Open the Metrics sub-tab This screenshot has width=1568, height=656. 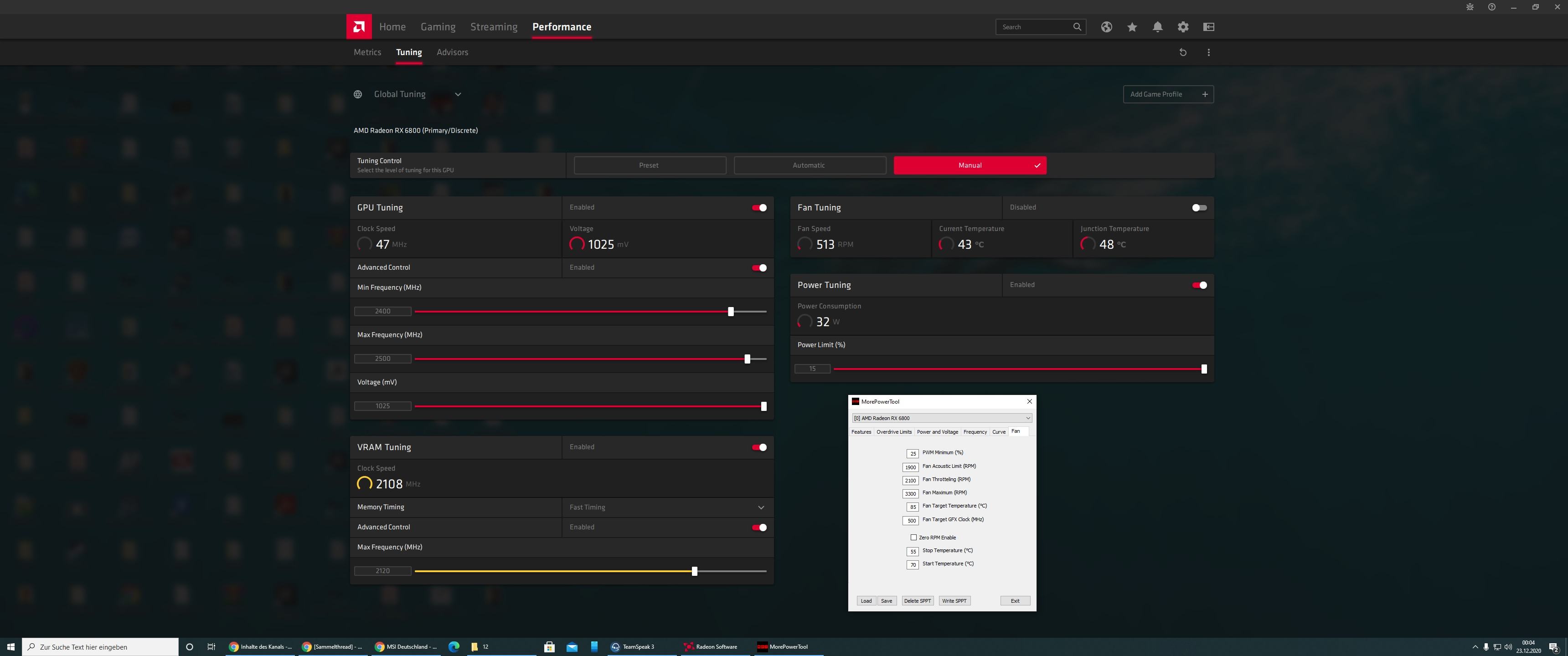(x=367, y=52)
